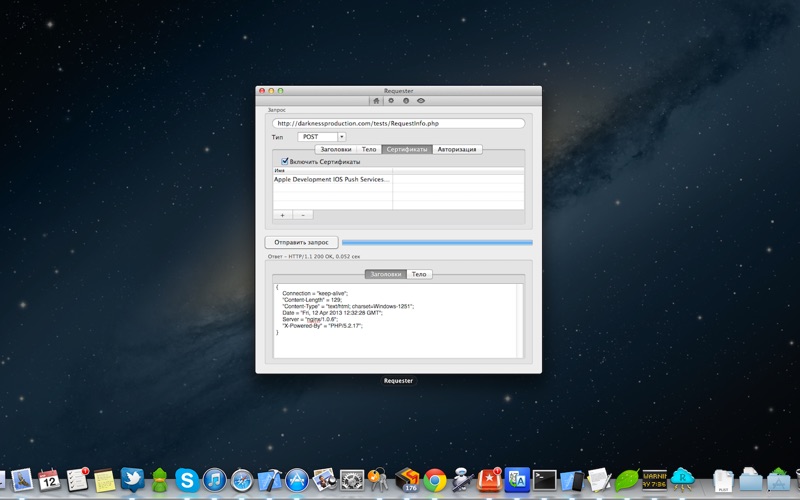Viewport: 800px width, 500px height.
Task: Toggle the Включить Сертификаты checkbox
Action: click(x=285, y=161)
